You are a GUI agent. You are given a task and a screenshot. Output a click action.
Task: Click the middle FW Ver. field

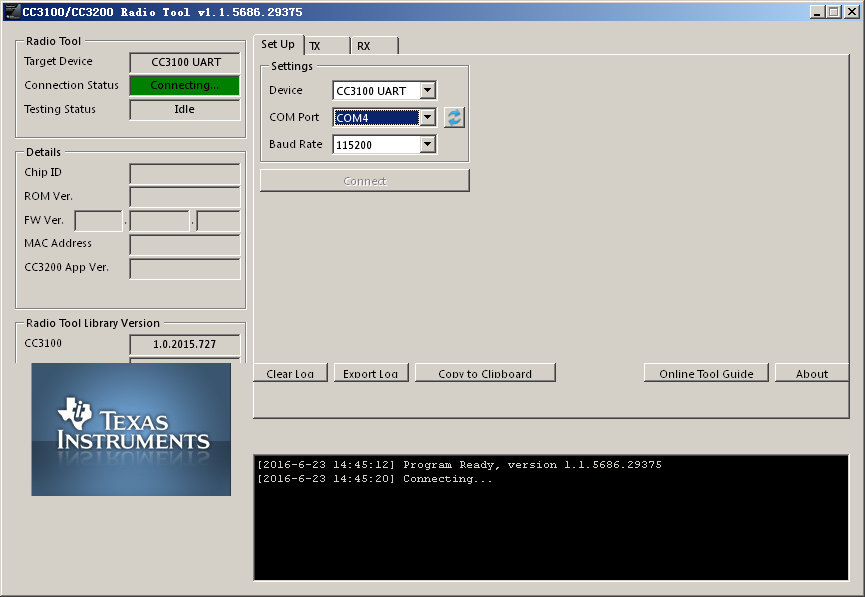[x=160, y=221]
